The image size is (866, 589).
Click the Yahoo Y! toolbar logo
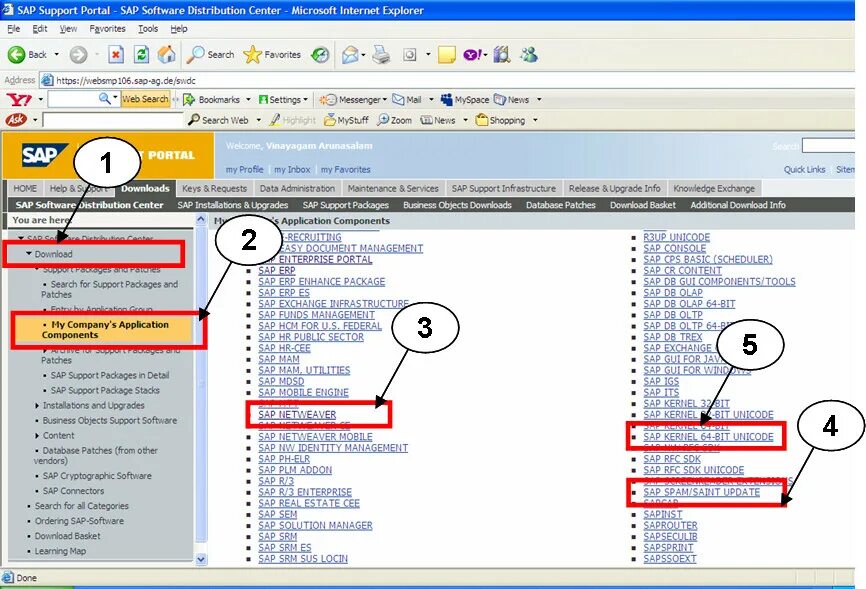(x=19, y=100)
